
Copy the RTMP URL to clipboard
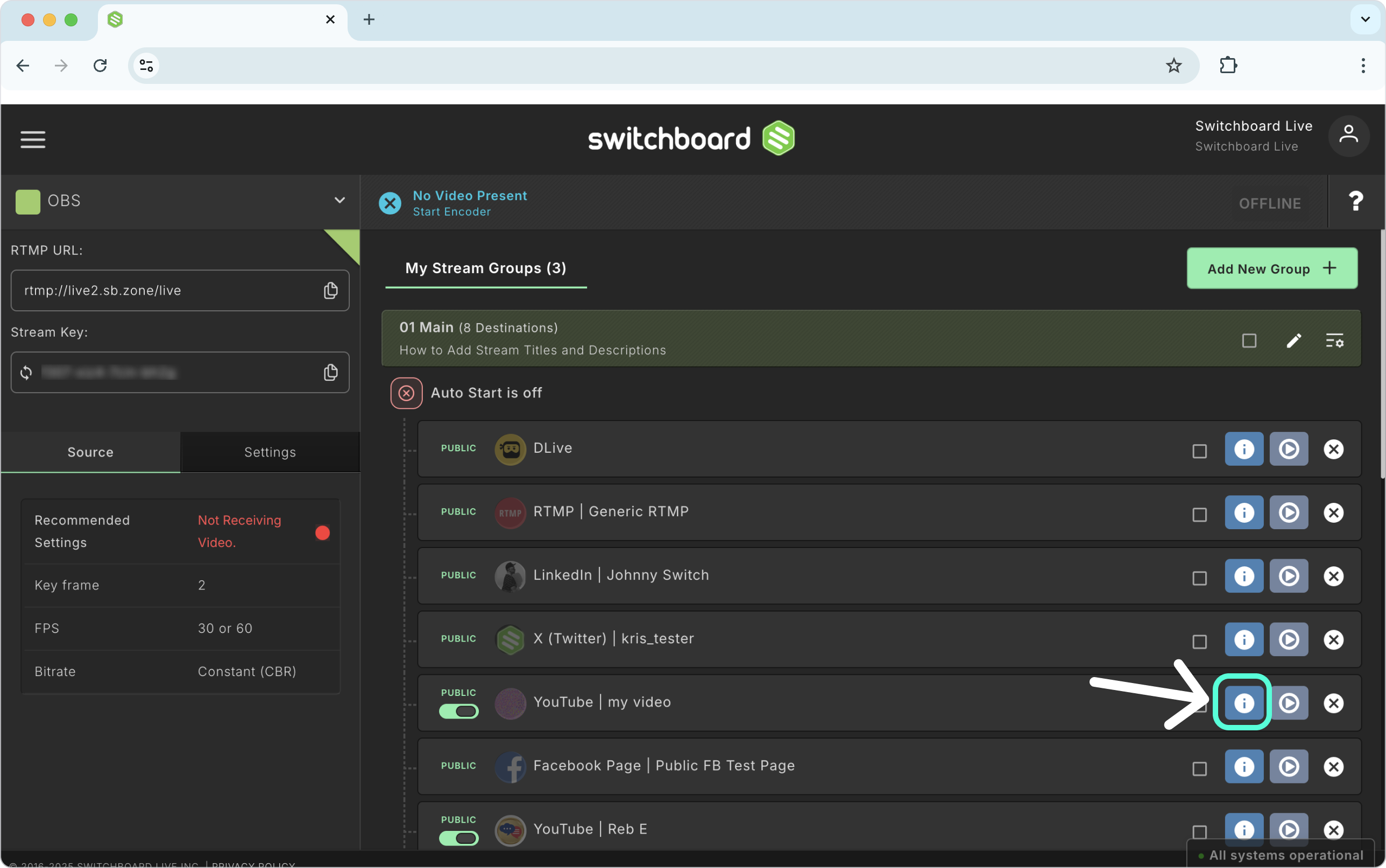click(x=330, y=290)
